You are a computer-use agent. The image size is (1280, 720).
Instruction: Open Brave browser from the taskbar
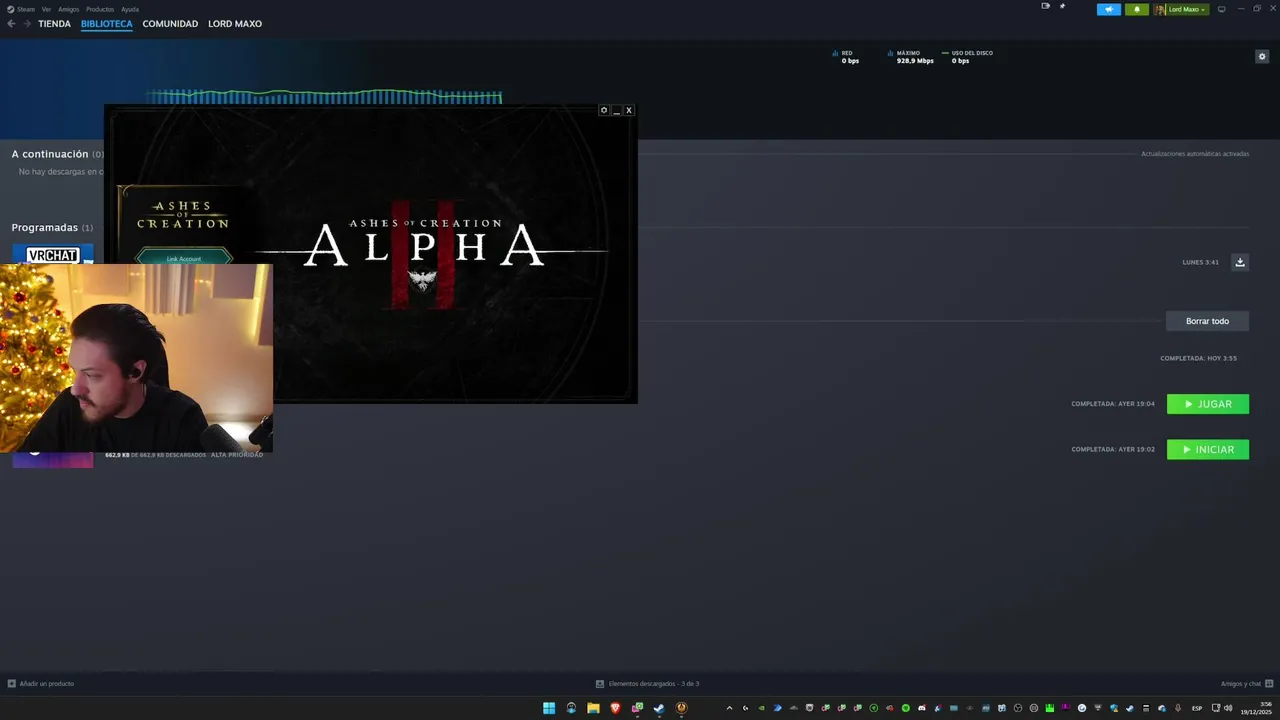pyautogui.click(x=615, y=708)
